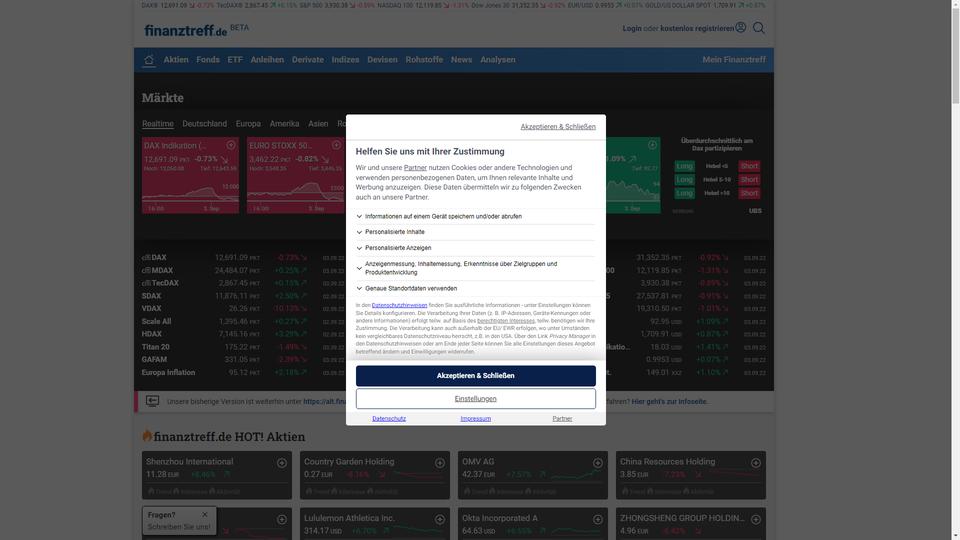Click Short button for Hebel 5-10
This screenshot has height=540, width=960.
749,179
